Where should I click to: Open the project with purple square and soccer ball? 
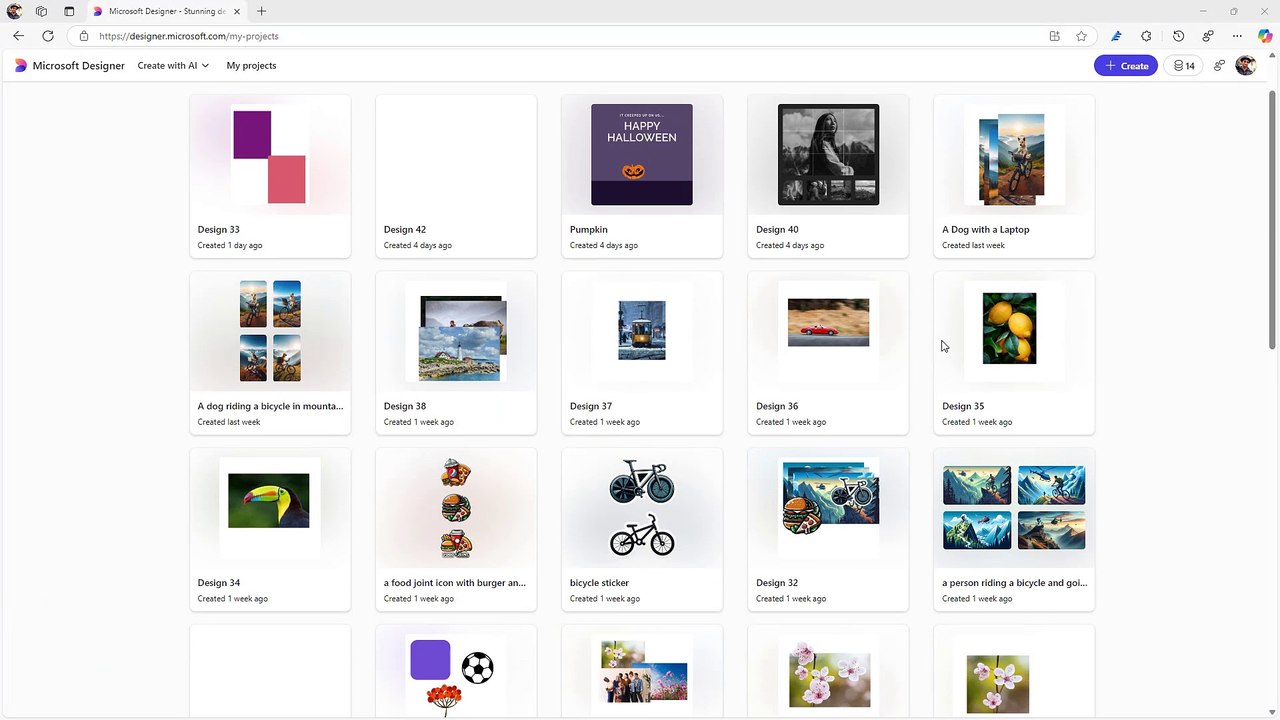point(456,672)
